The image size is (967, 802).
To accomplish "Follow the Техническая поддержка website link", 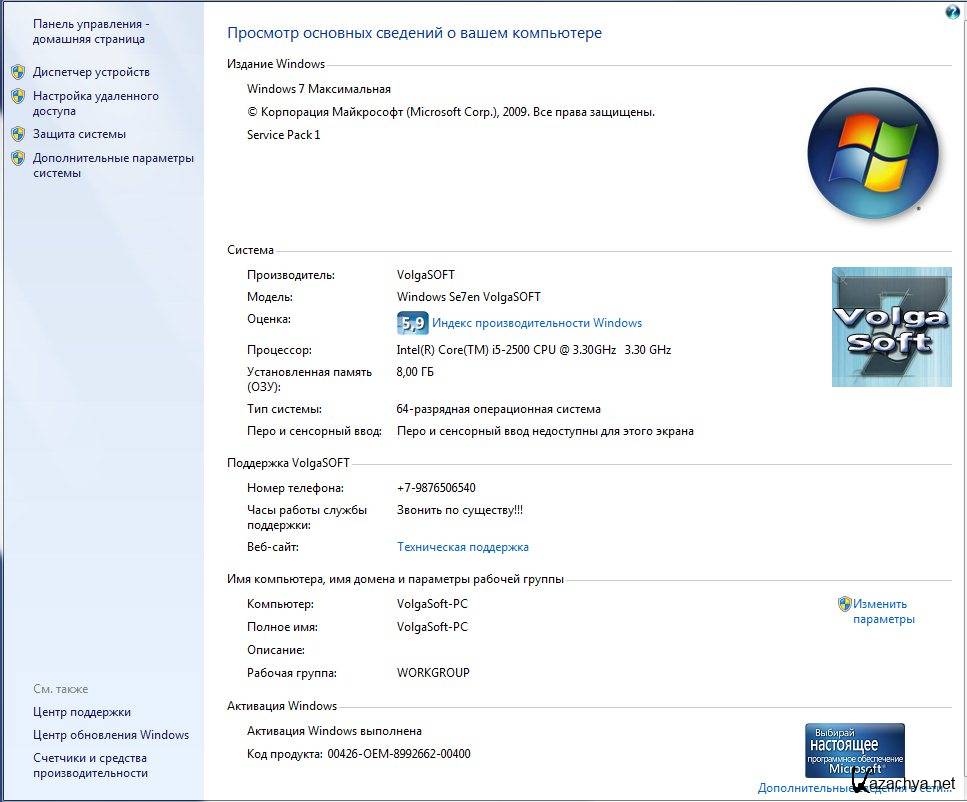I will click(462, 547).
